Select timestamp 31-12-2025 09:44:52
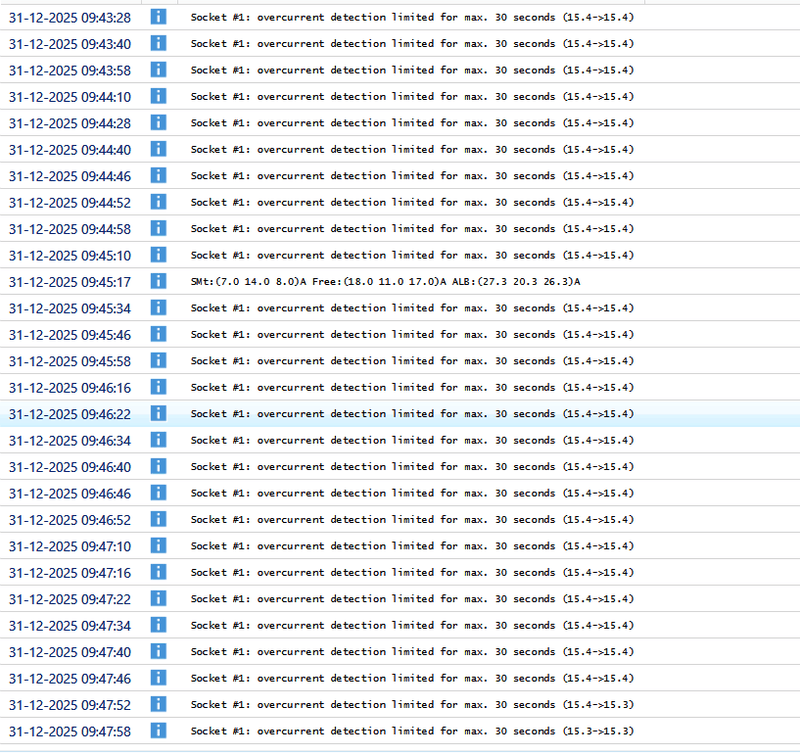Image resolution: width=800 pixels, height=755 pixels. [70, 203]
